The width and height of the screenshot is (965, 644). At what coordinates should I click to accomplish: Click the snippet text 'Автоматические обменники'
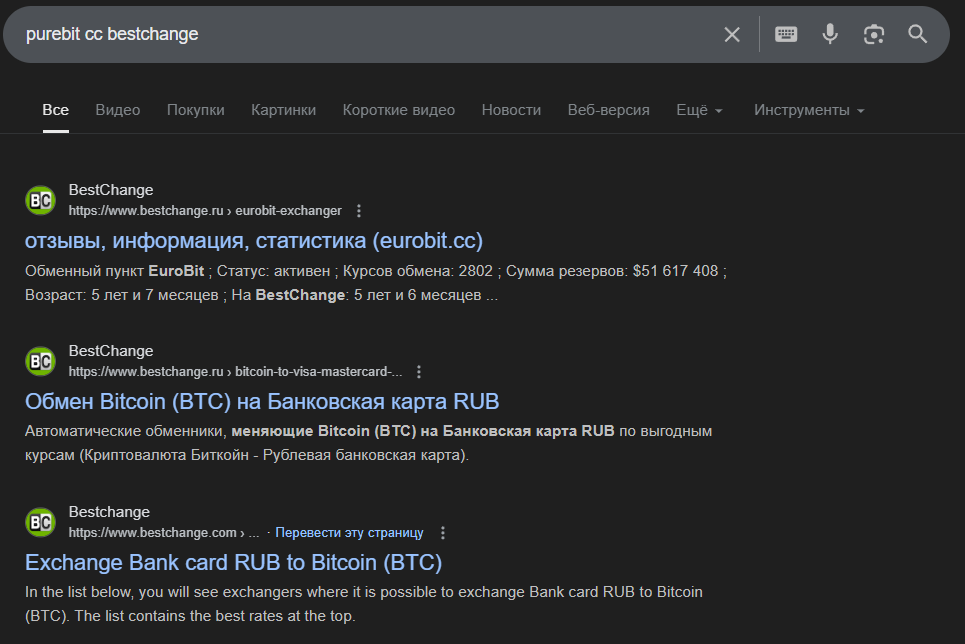tap(126, 431)
